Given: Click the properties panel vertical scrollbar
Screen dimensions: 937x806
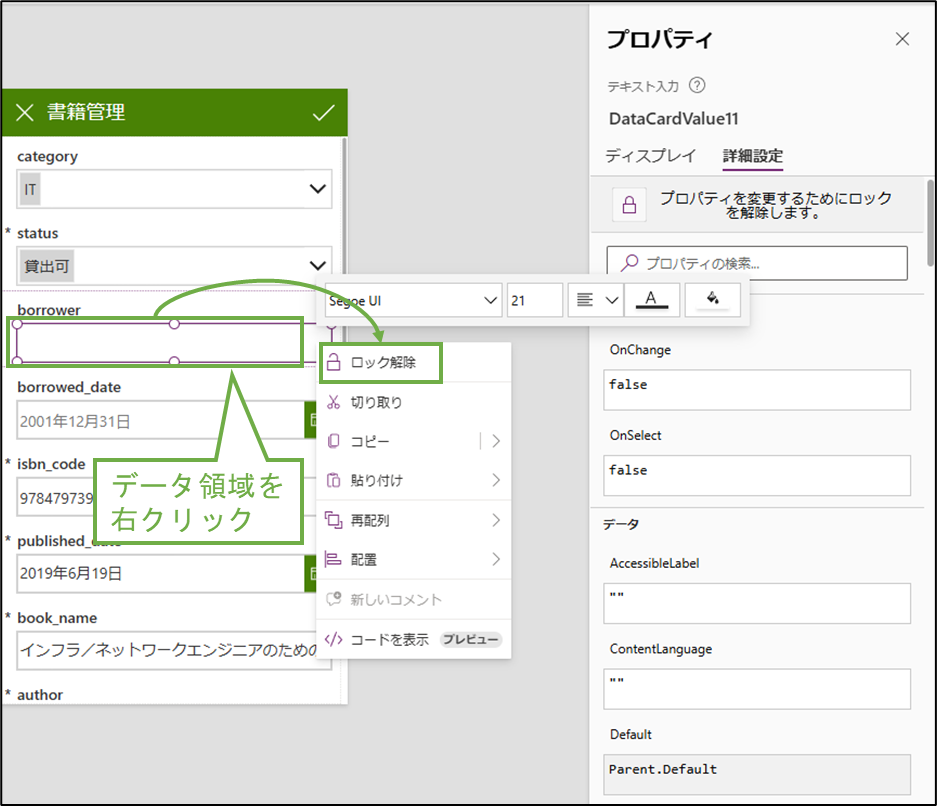Looking at the screenshot, I should (x=930, y=222).
